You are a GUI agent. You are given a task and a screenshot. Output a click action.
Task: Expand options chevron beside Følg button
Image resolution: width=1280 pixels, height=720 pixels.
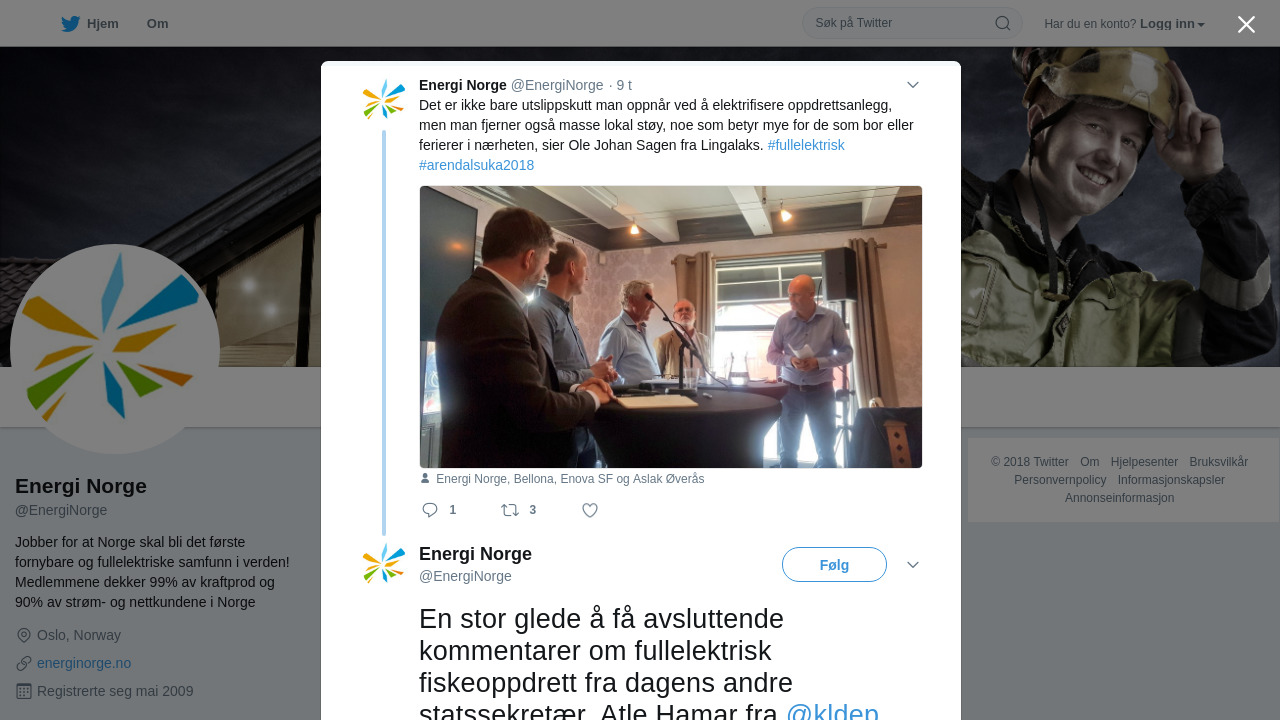(913, 565)
